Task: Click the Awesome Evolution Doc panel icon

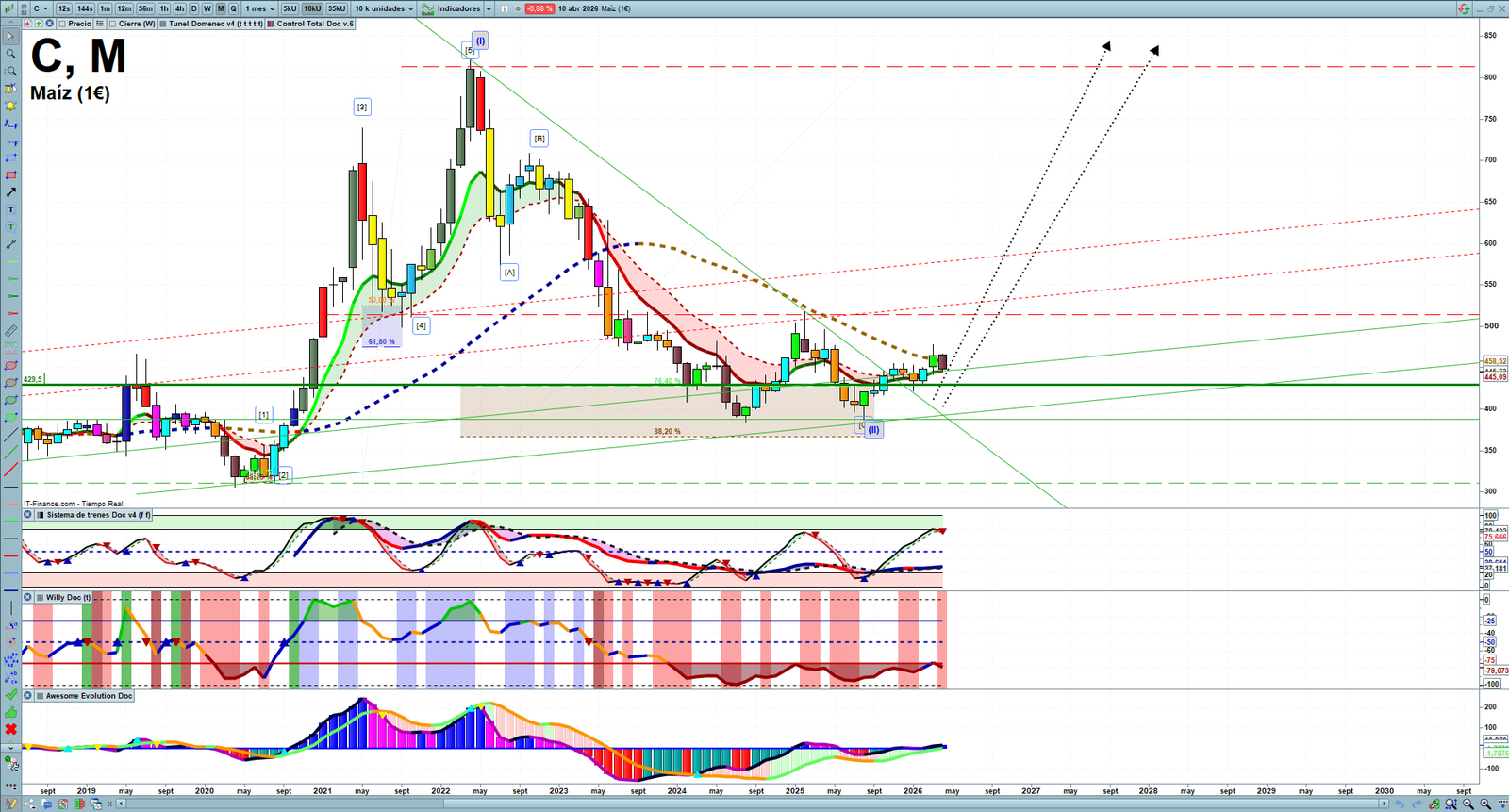Action: (40, 696)
